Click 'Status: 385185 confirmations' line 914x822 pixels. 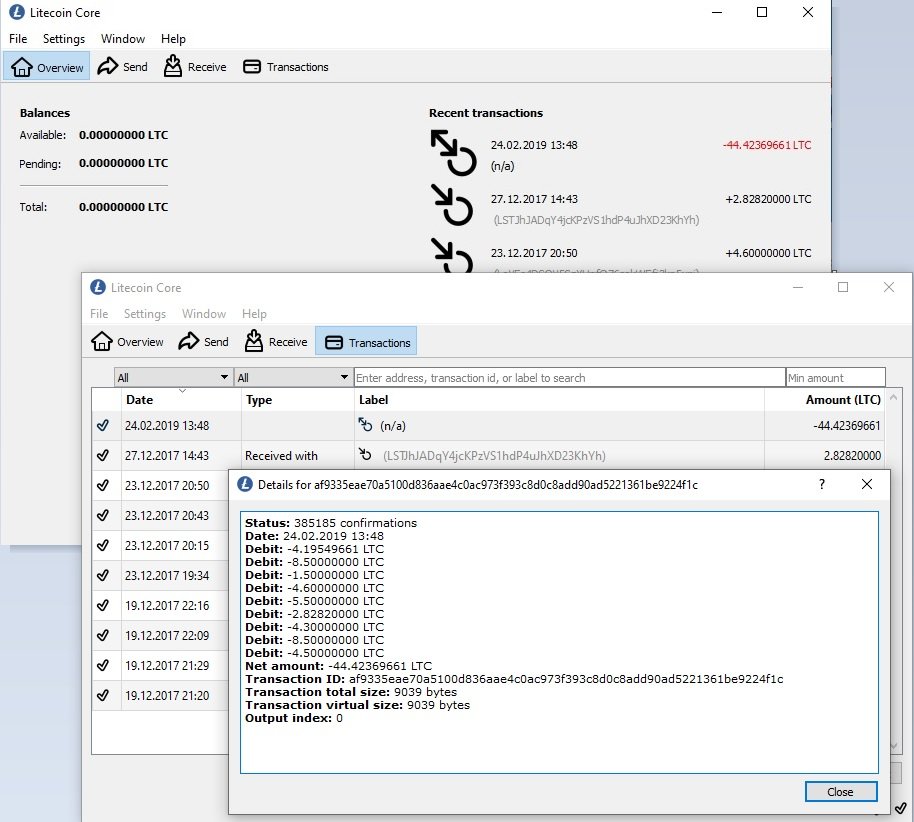[331, 523]
